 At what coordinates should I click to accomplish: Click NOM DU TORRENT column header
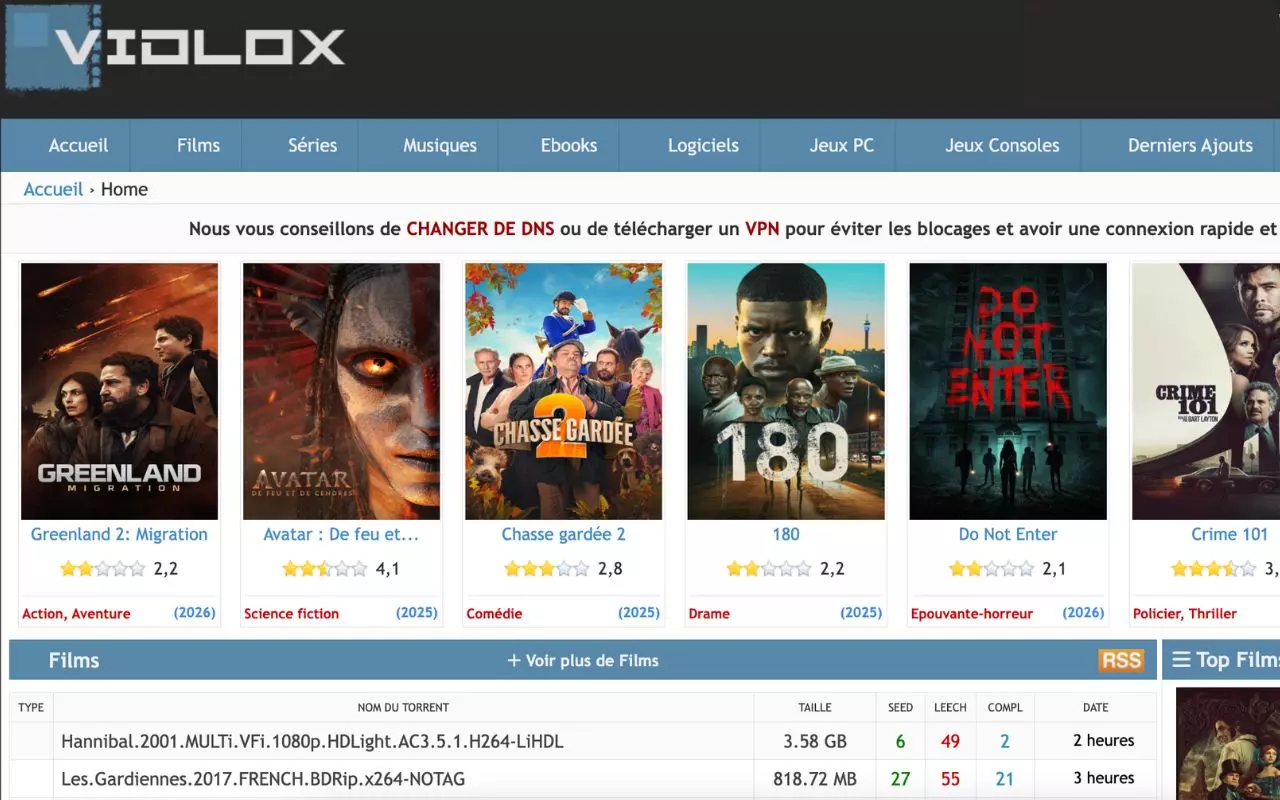click(403, 707)
